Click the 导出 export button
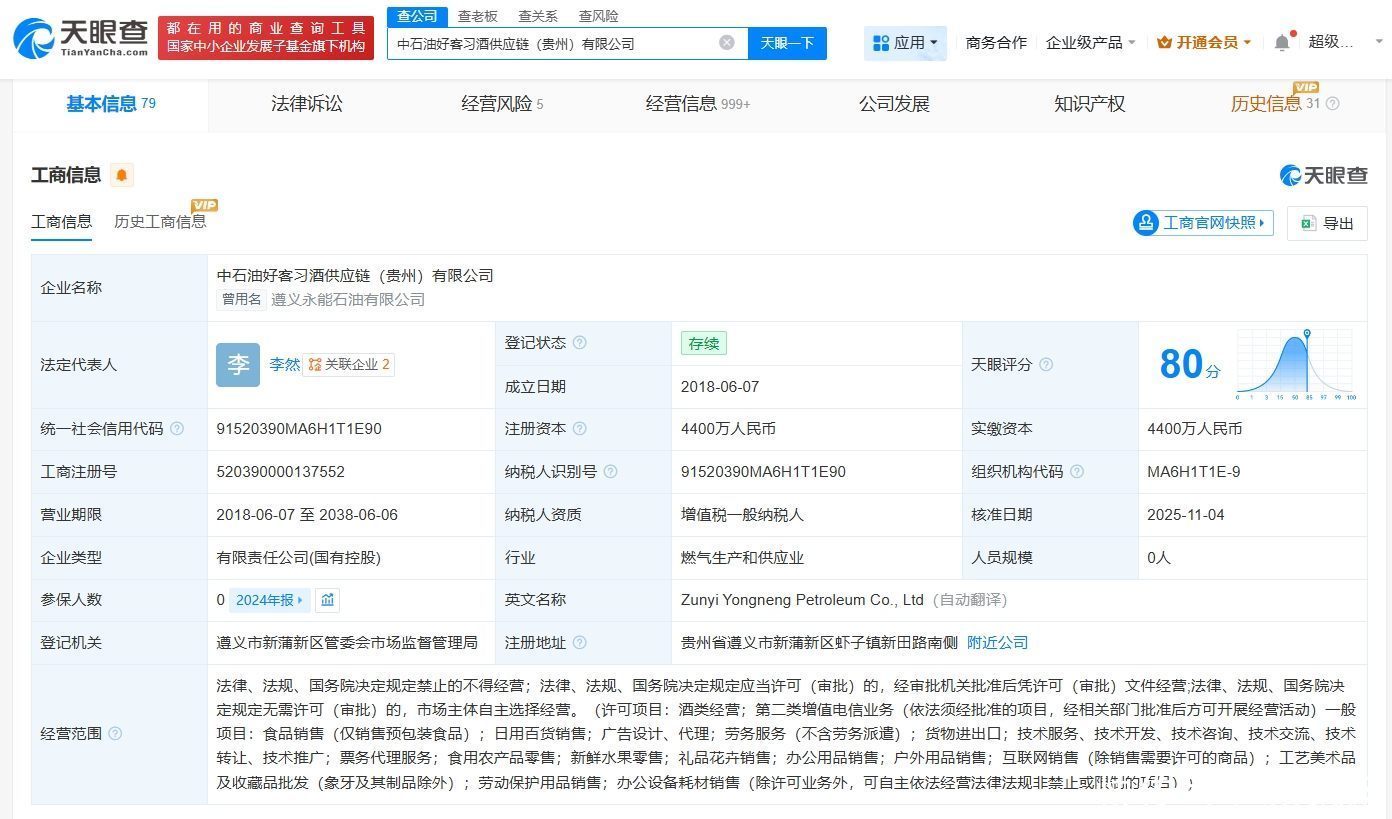 [x=1327, y=223]
